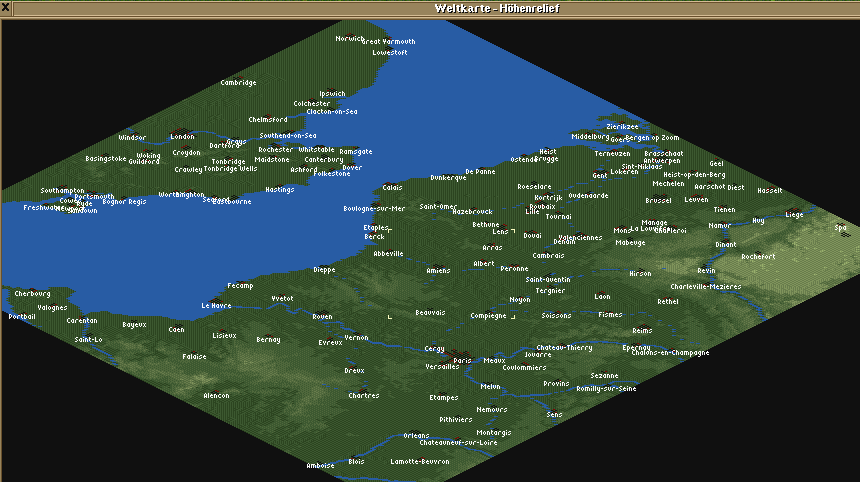Center the view on Le Havre

pyautogui.click(x=216, y=306)
